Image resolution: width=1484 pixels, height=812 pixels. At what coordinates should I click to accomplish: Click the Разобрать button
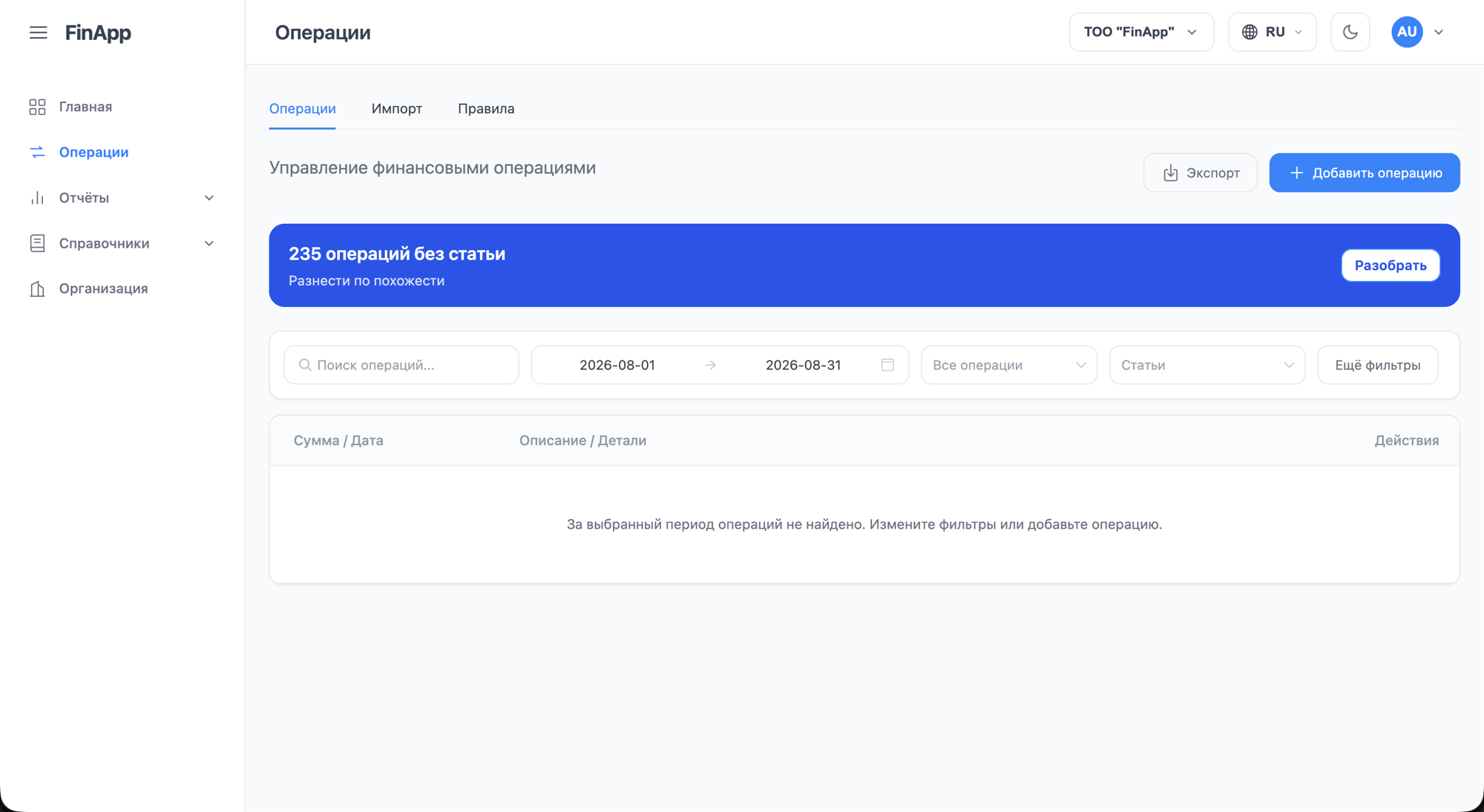[x=1390, y=265]
